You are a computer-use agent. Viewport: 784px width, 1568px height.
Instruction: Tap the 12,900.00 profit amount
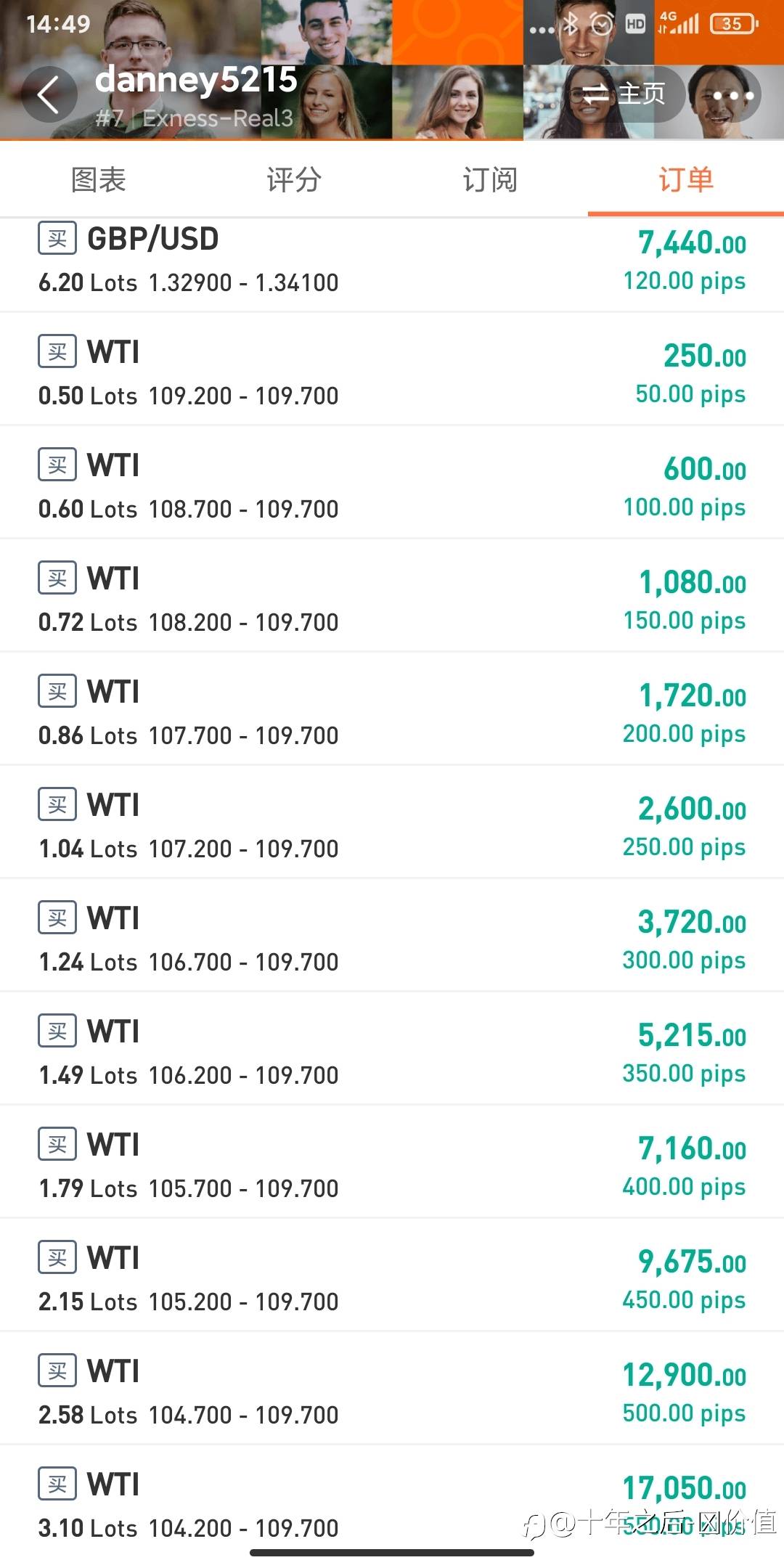(x=685, y=1375)
